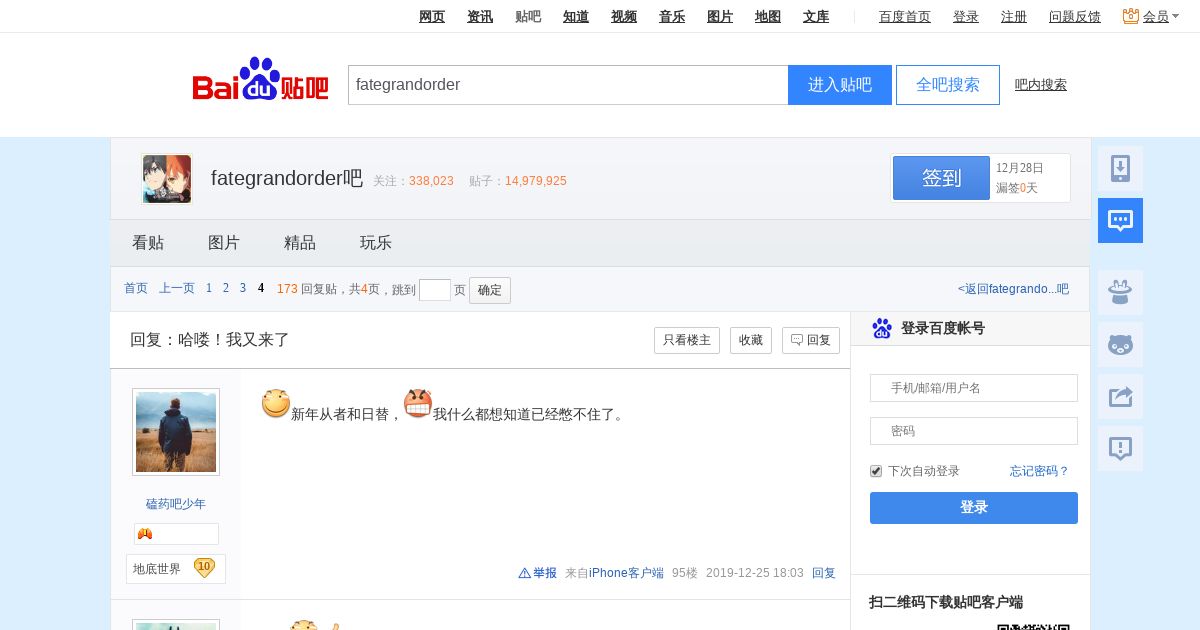Go to 上一页 previous page
This screenshot has width=1200, height=630.
[177, 288]
